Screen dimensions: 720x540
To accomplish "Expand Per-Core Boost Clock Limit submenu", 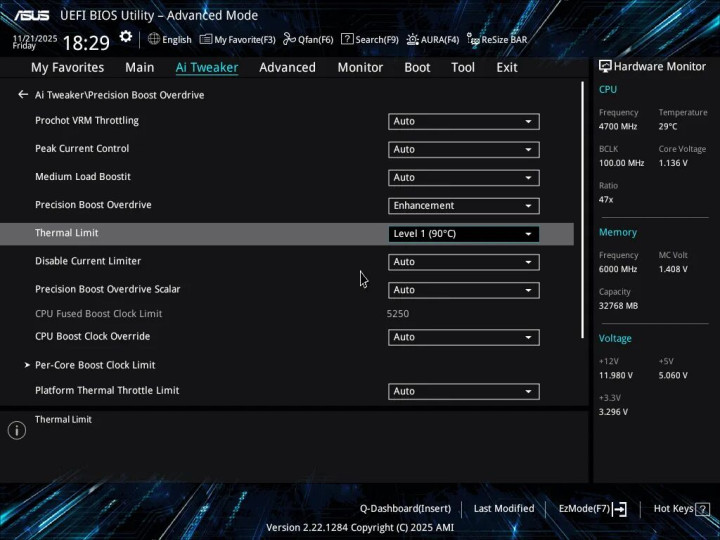I will [95, 365].
